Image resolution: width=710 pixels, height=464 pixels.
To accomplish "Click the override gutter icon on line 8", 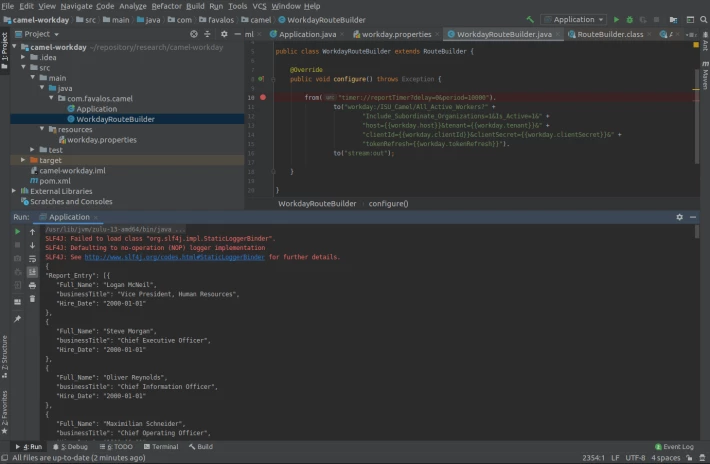I will 261,79.
